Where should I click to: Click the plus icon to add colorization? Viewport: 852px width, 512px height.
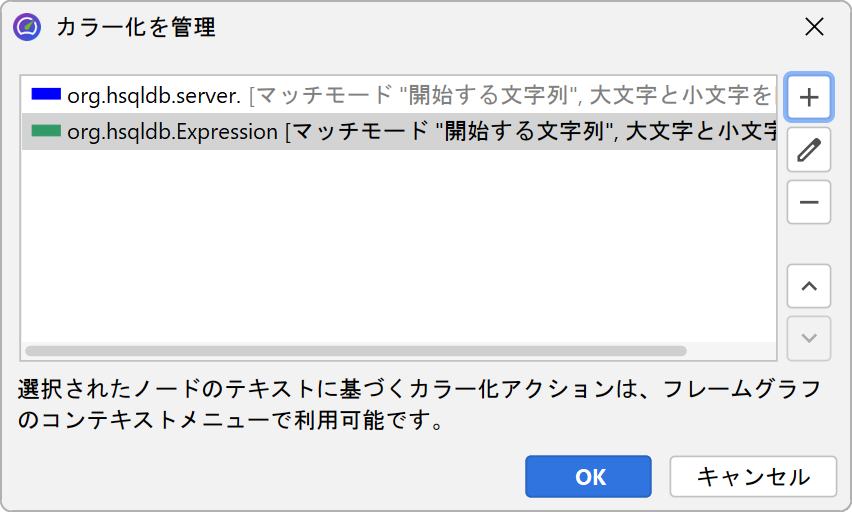[x=809, y=97]
